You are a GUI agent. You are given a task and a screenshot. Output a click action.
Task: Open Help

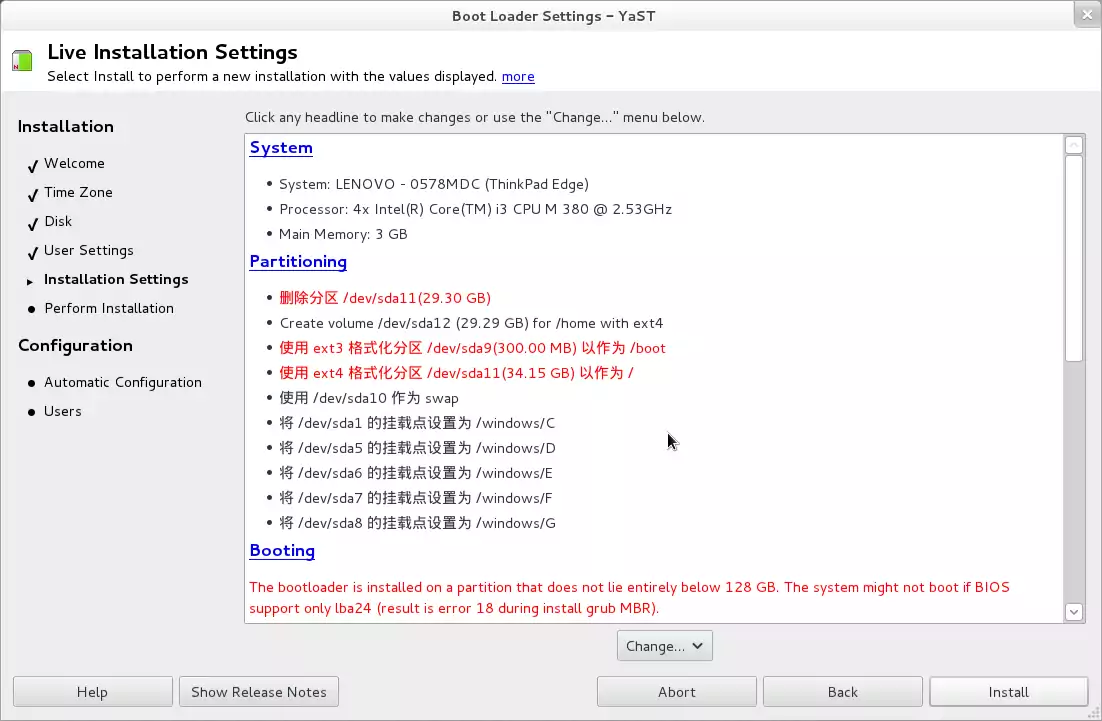(92, 692)
